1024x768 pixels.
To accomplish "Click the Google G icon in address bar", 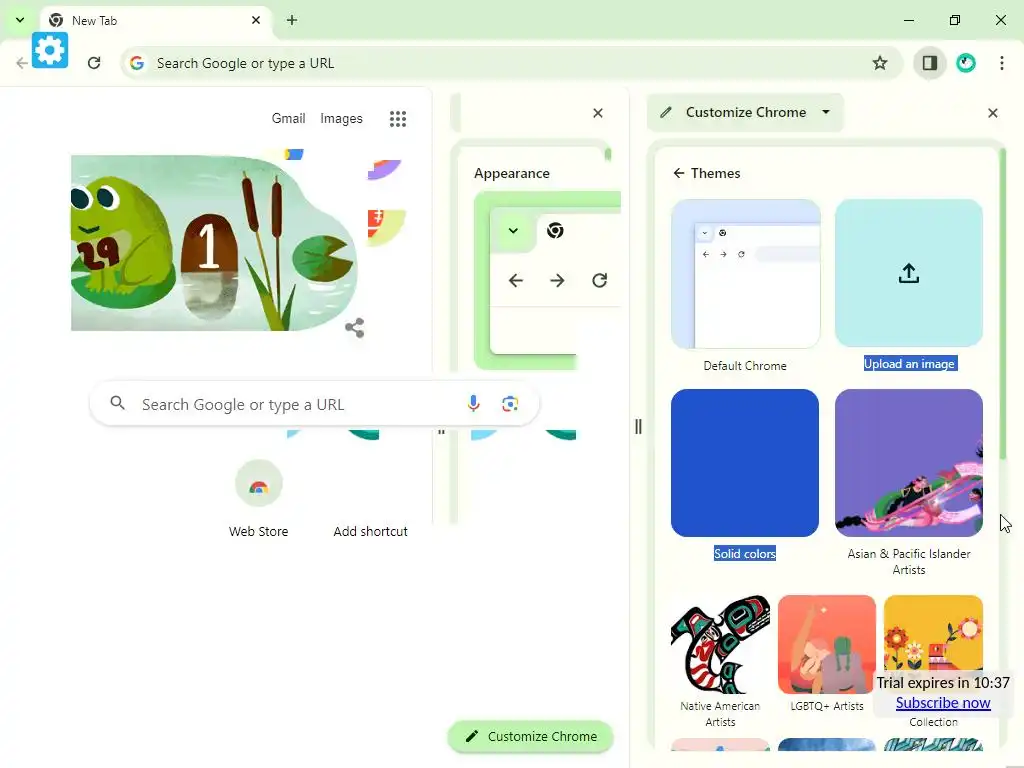I will [x=136, y=63].
